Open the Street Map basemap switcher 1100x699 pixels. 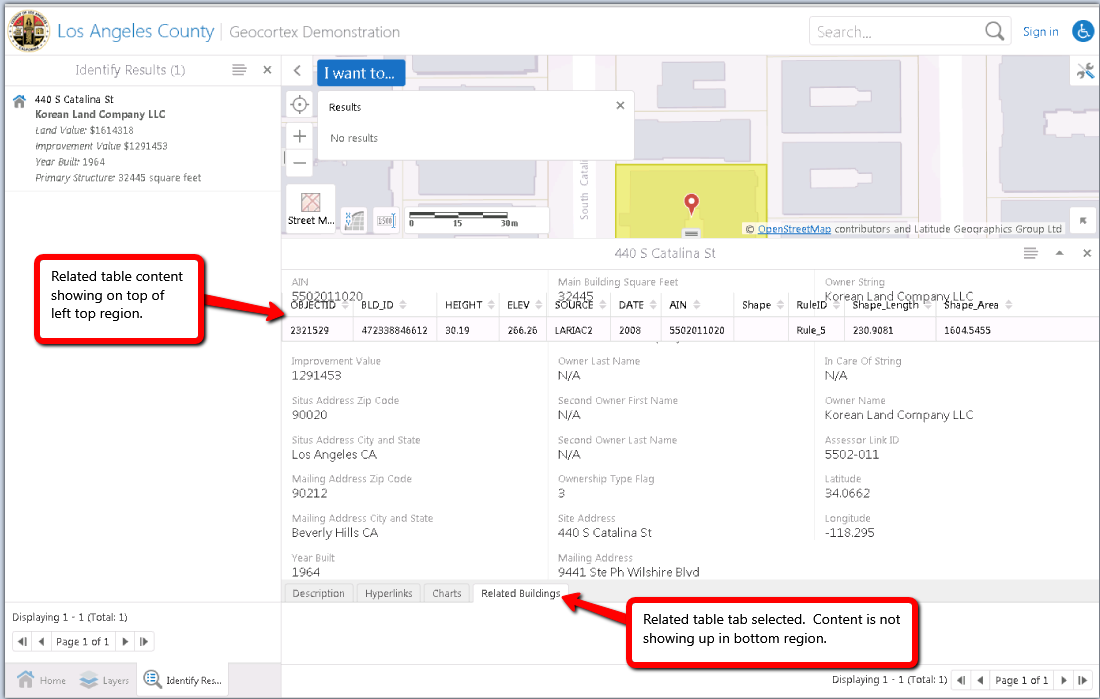pos(311,208)
